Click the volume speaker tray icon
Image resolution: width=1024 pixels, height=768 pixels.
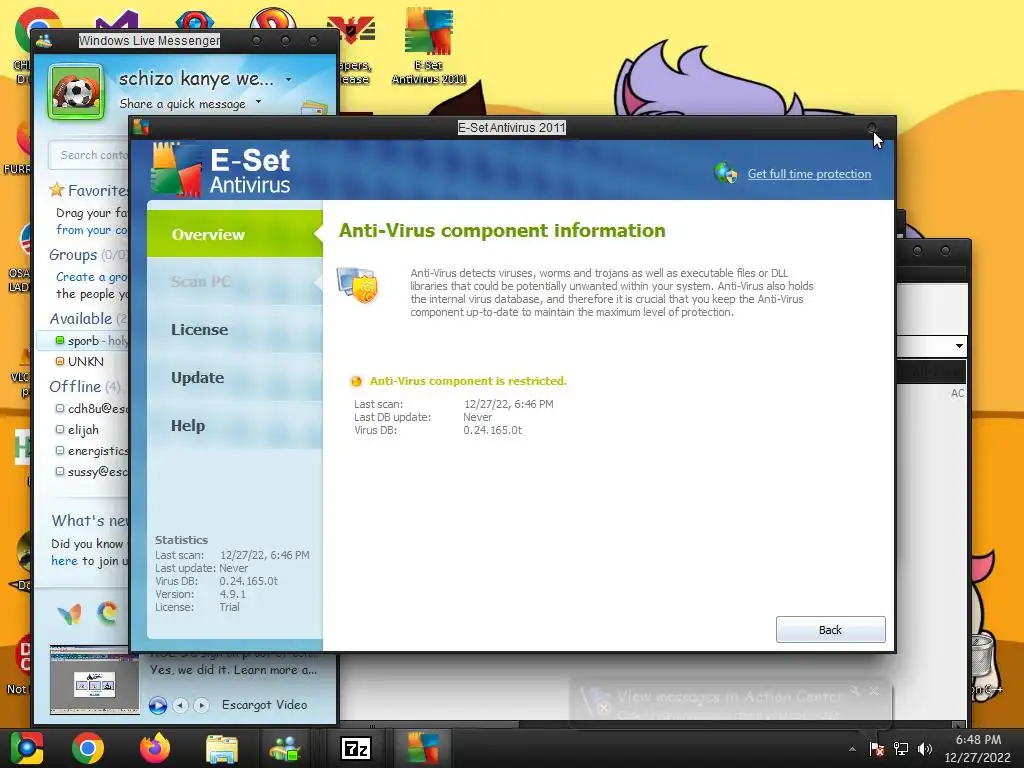(x=924, y=749)
